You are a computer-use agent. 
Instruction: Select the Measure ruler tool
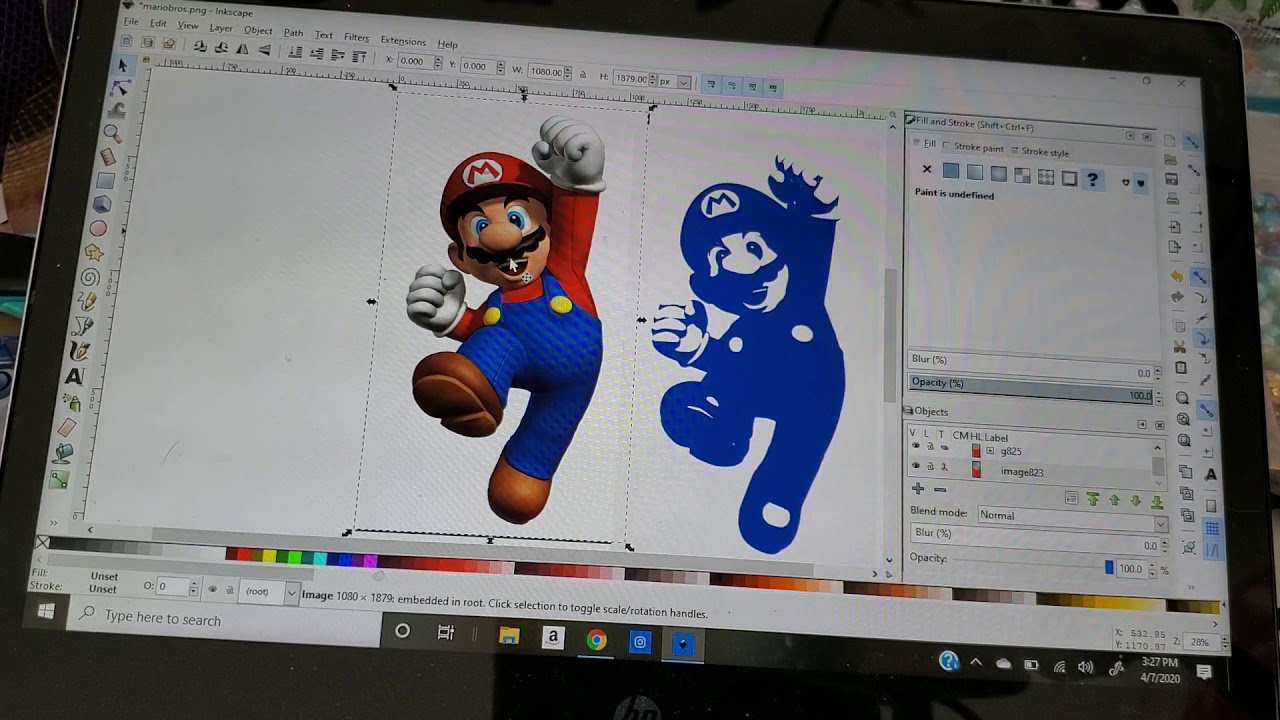[108, 157]
